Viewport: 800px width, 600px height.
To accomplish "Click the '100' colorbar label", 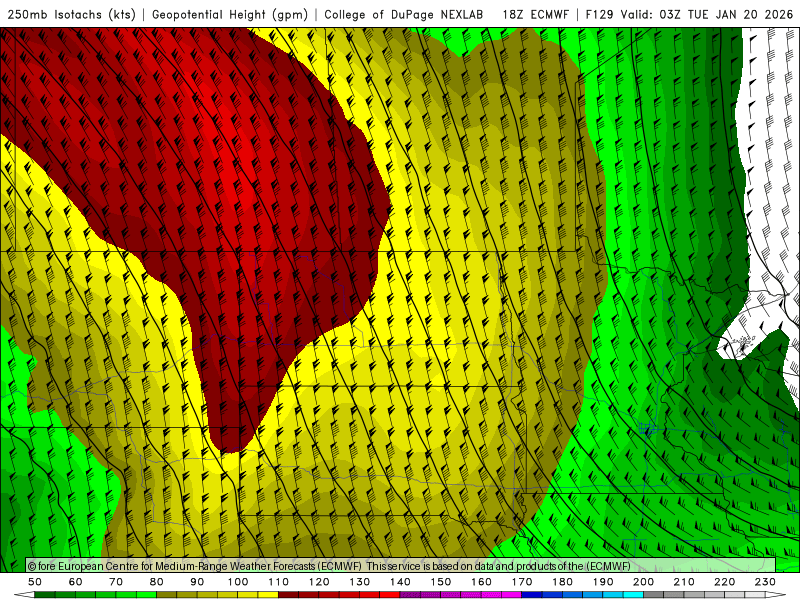I will [x=238, y=582].
